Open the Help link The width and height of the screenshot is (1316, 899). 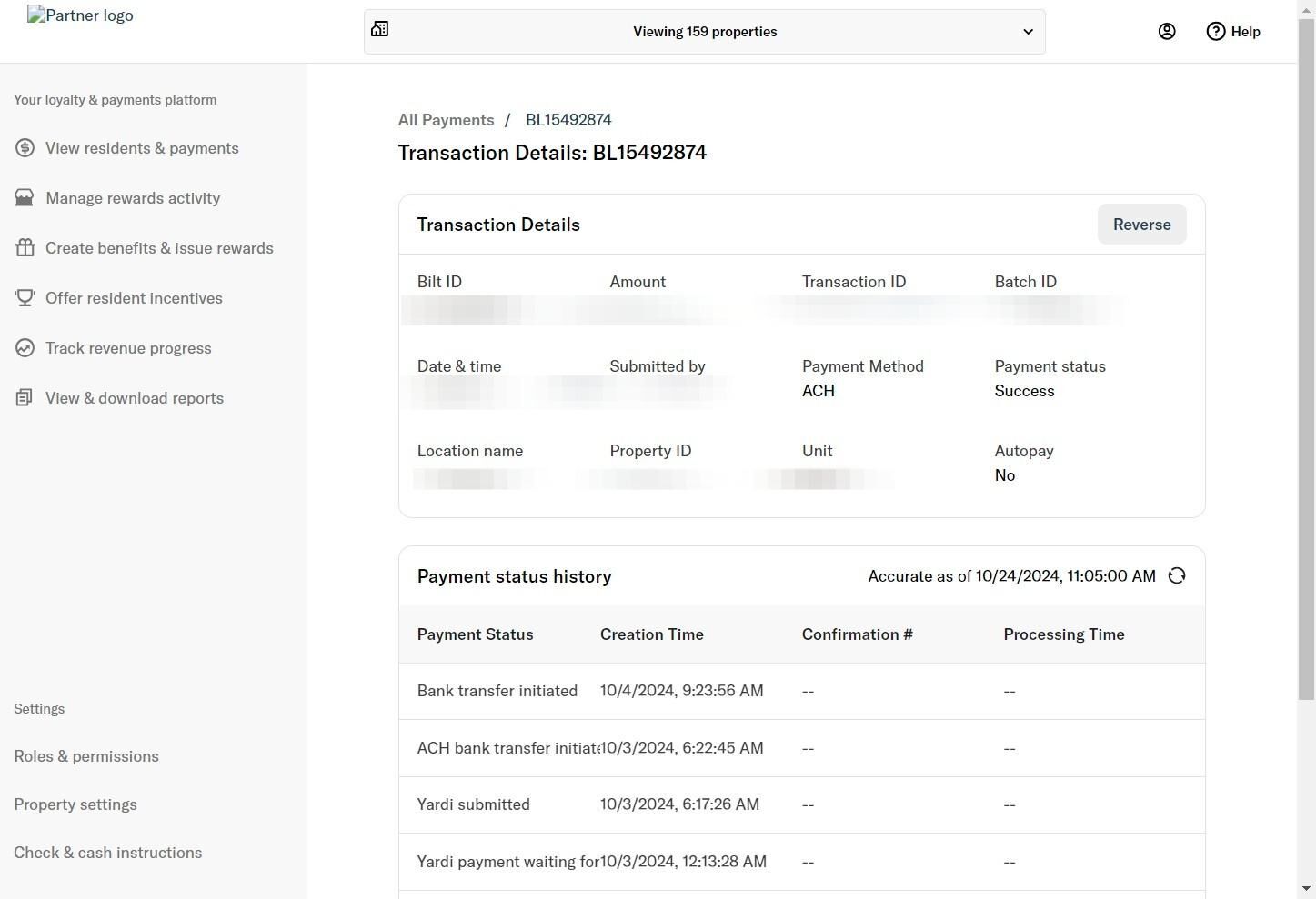coord(1234,32)
